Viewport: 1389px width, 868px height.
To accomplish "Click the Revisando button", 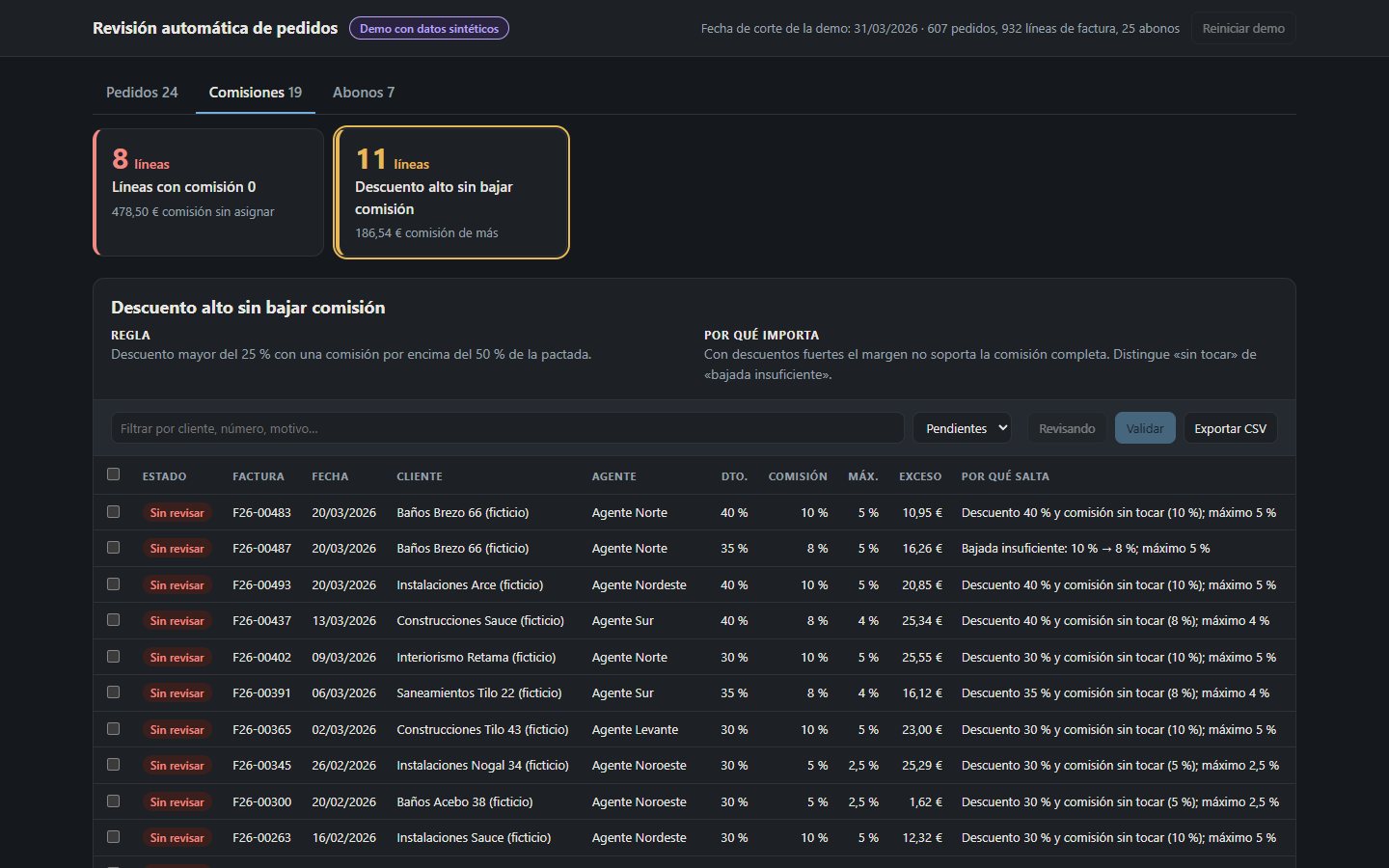I will point(1067,428).
